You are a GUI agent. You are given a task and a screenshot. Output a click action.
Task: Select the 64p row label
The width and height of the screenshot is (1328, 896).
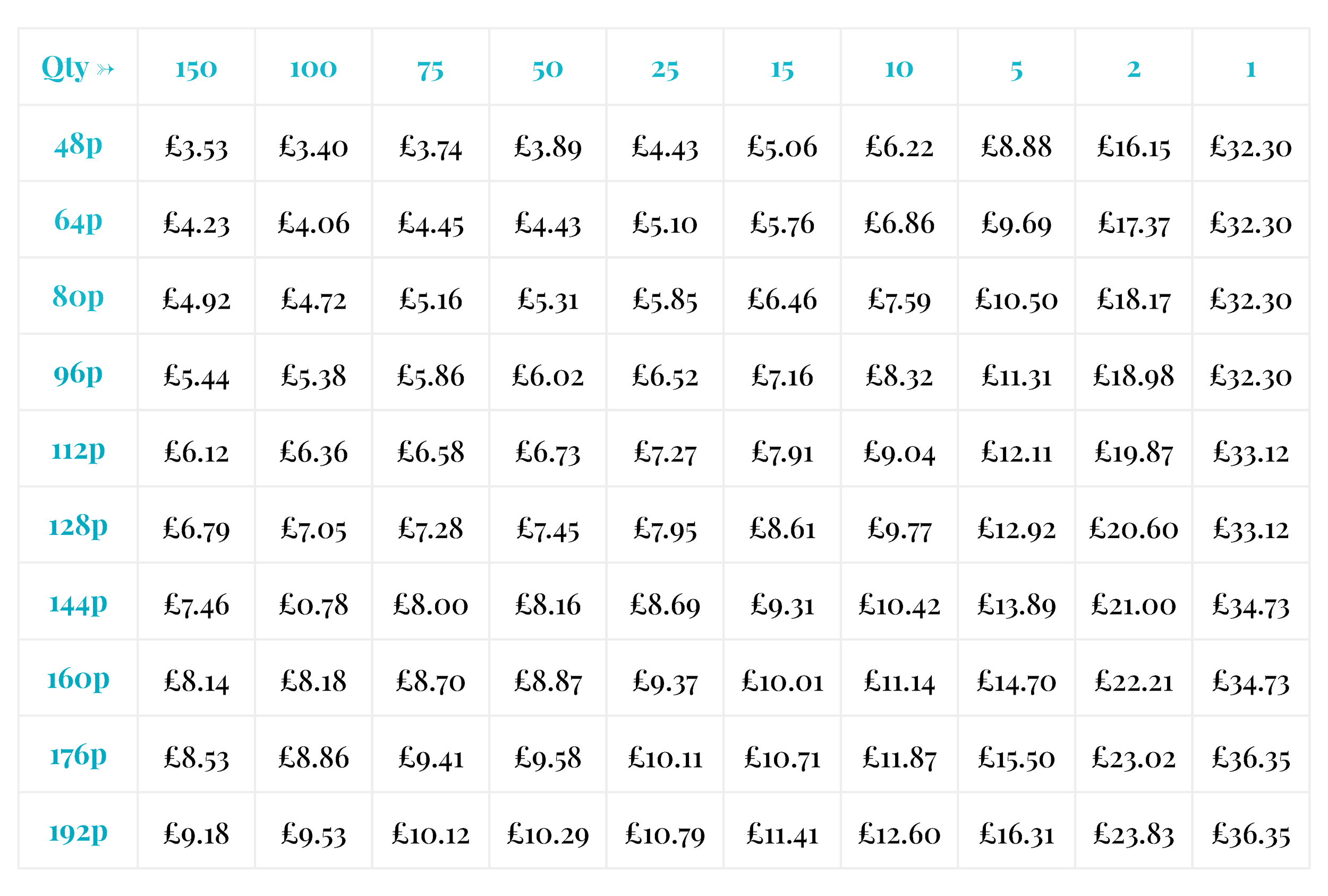click(78, 220)
